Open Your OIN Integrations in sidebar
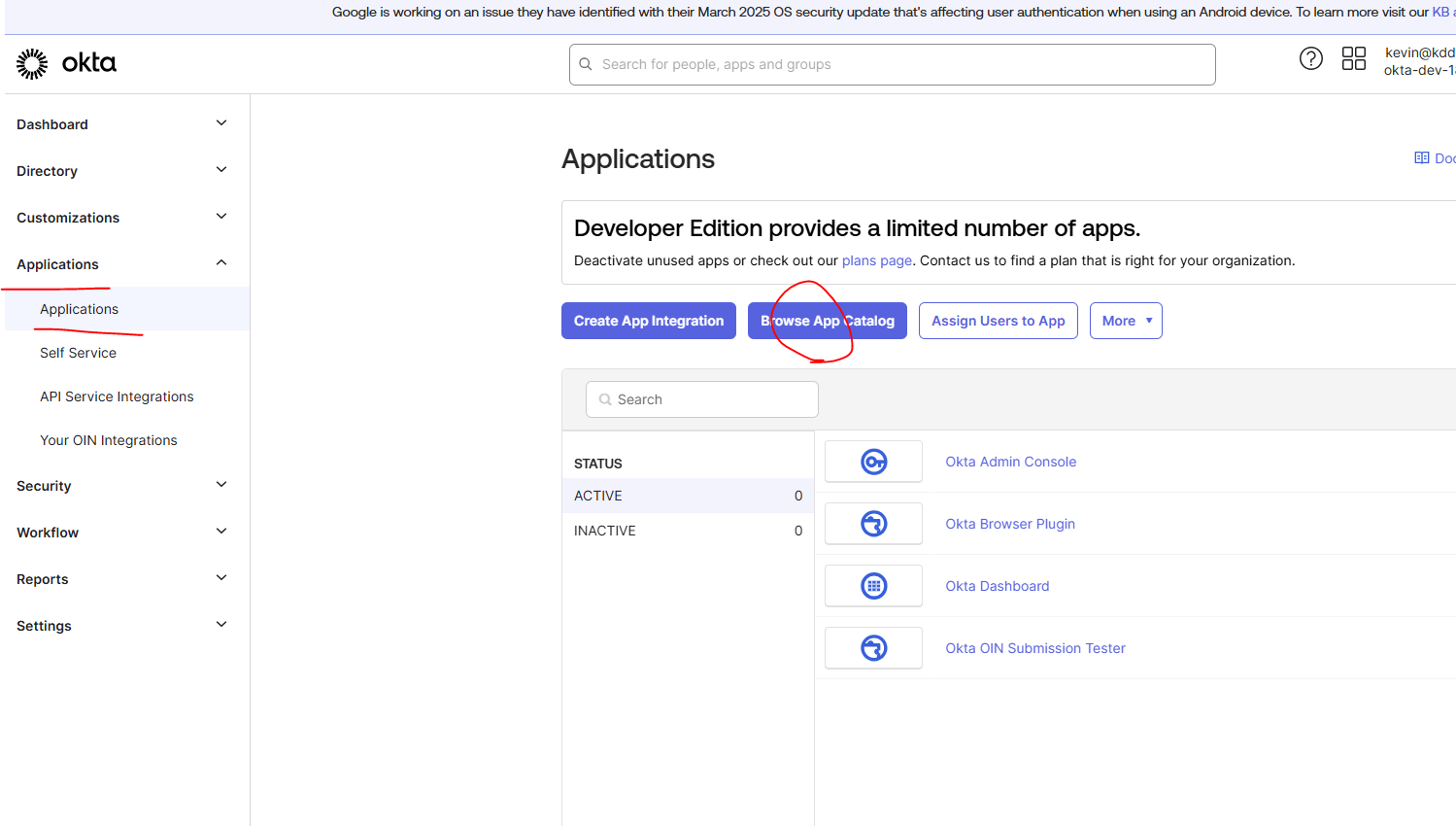 109,440
